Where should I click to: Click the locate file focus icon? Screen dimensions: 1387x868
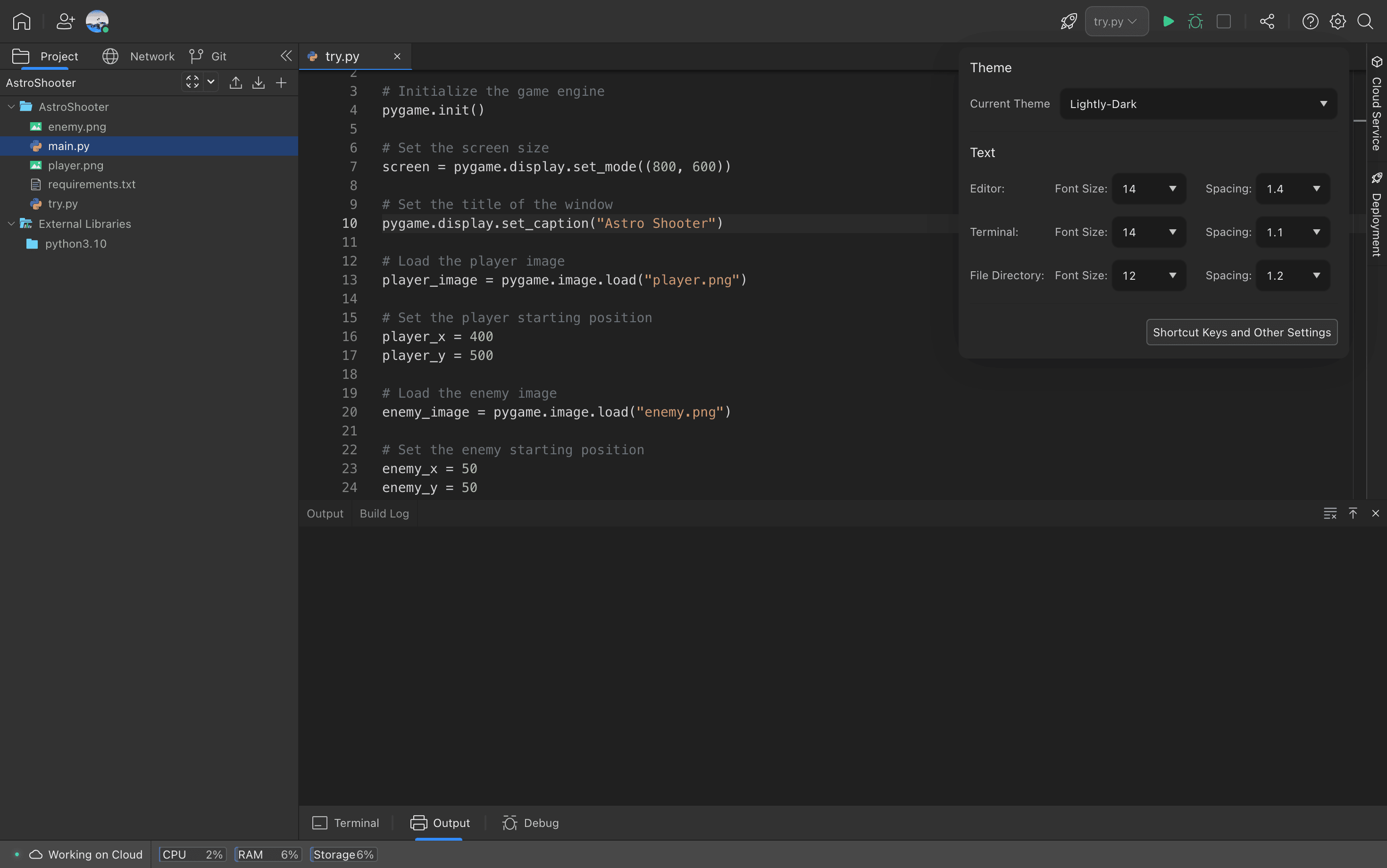192,82
